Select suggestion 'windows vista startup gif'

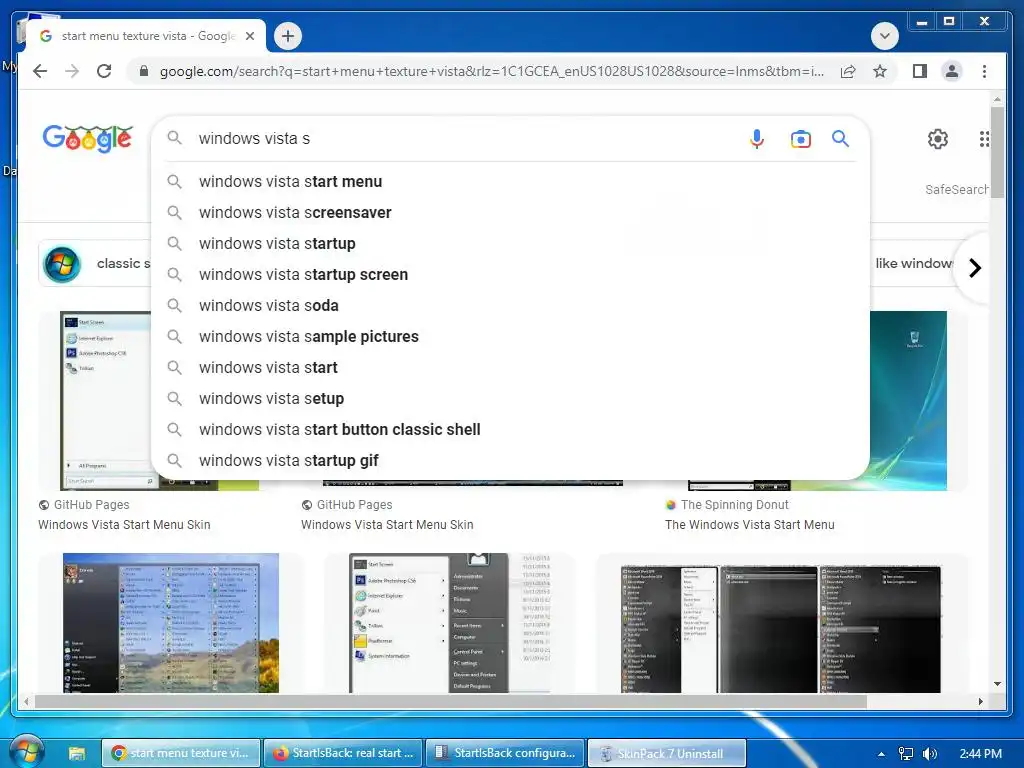tap(510, 460)
